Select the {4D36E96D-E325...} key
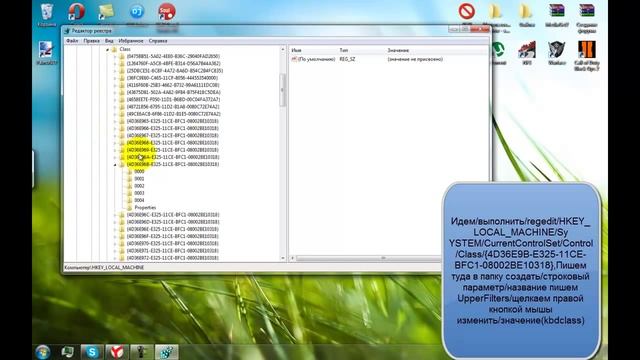The height and width of the screenshot is (360, 640). (173, 222)
